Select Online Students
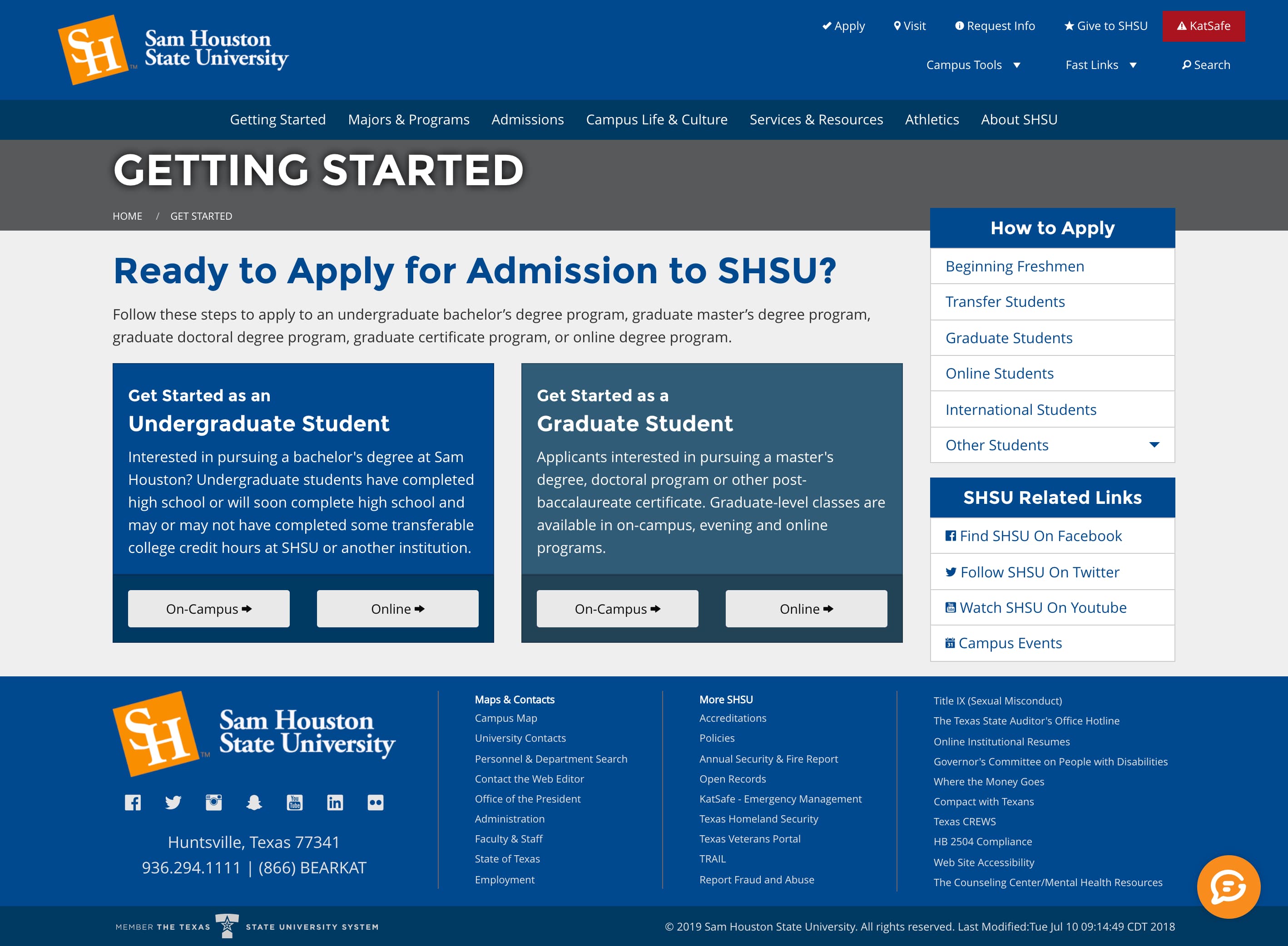The image size is (1288, 946). coord(1052,373)
